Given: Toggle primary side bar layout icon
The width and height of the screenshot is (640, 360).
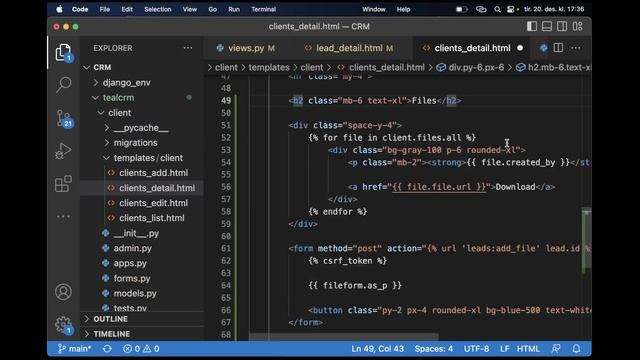Looking at the screenshot, I should (x=531, y=27).
